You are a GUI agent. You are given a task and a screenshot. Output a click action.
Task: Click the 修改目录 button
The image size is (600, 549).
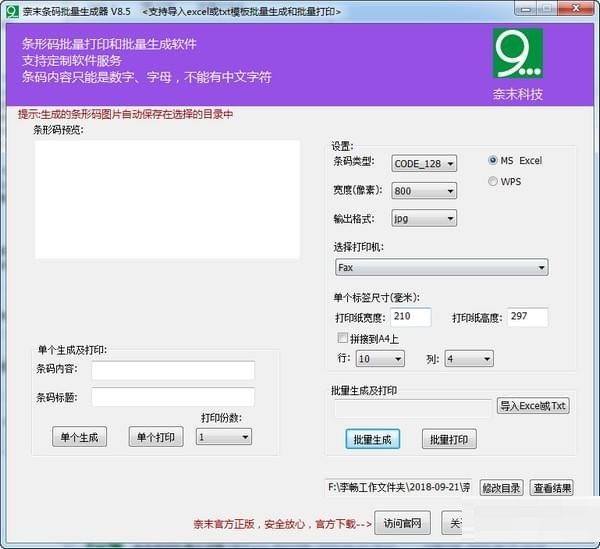click(501, 487)
